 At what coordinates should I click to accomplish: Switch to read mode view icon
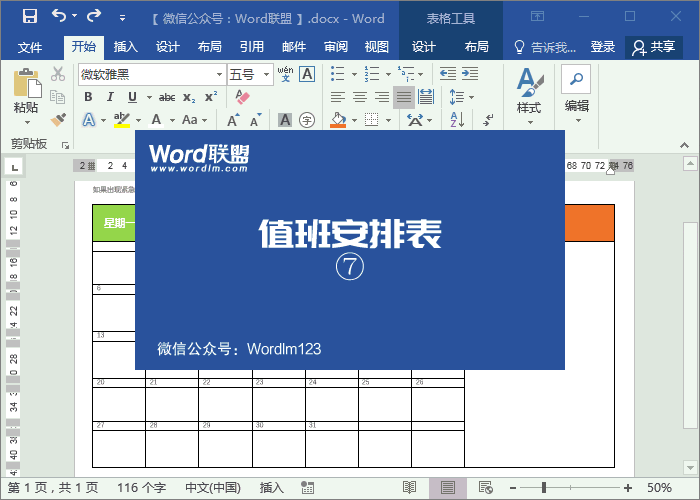coord(409,488)
